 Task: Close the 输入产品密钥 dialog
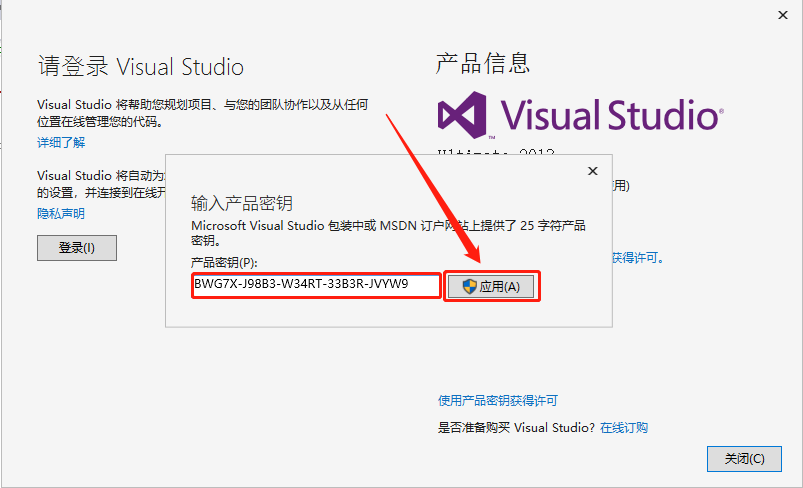coord(593,171)
